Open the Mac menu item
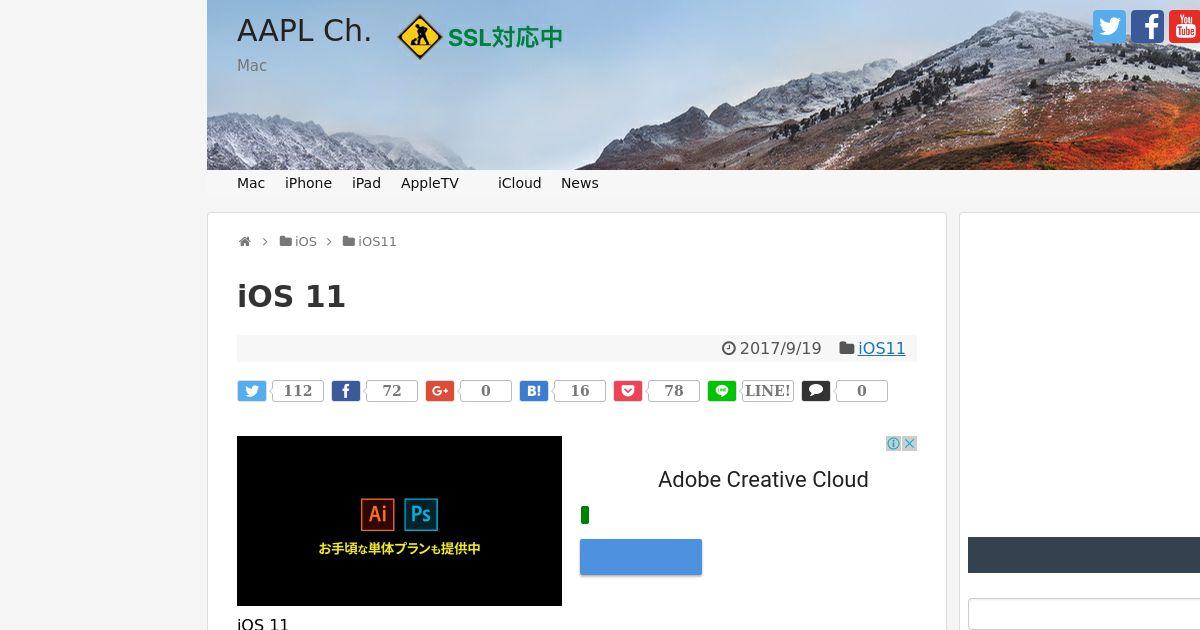Image resolution: width=1200 pixels, height=630 pixels. [x=251, y=183]
